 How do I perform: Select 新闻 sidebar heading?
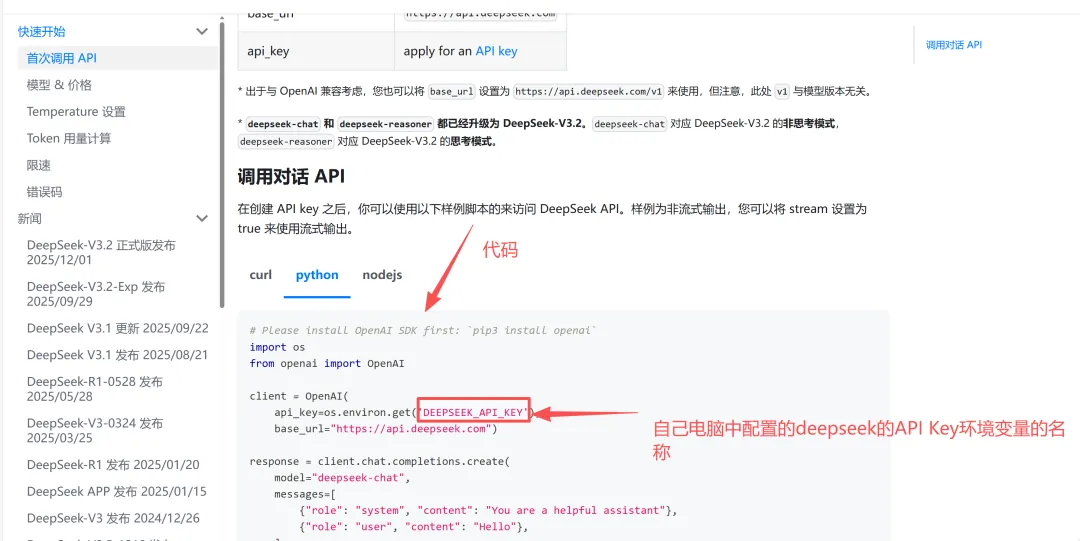click(x=30, y=218)
